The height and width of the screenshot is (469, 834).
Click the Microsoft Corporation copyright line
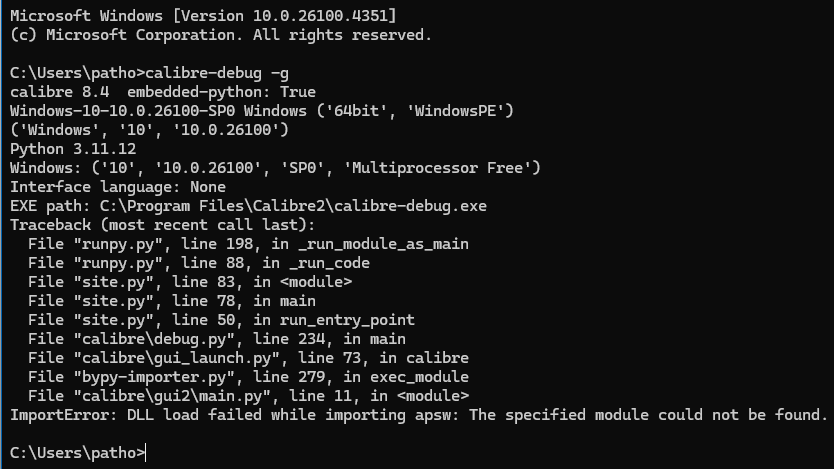(220, 35)
